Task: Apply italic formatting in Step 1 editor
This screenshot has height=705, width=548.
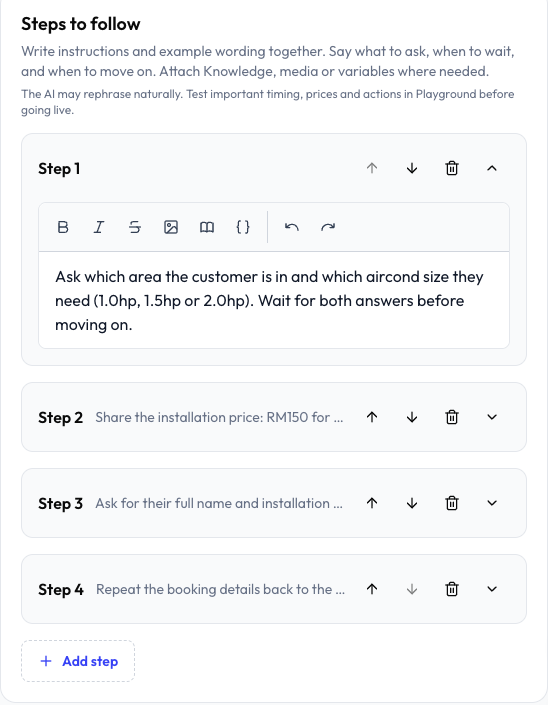Action: click(99, 227)
